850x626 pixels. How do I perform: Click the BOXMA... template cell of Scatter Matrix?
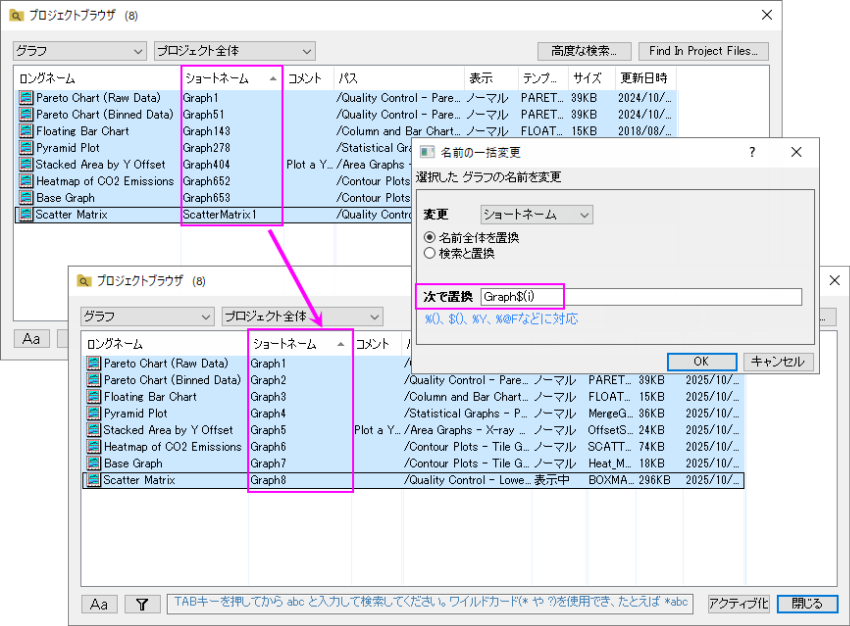[x=610, y=480]
